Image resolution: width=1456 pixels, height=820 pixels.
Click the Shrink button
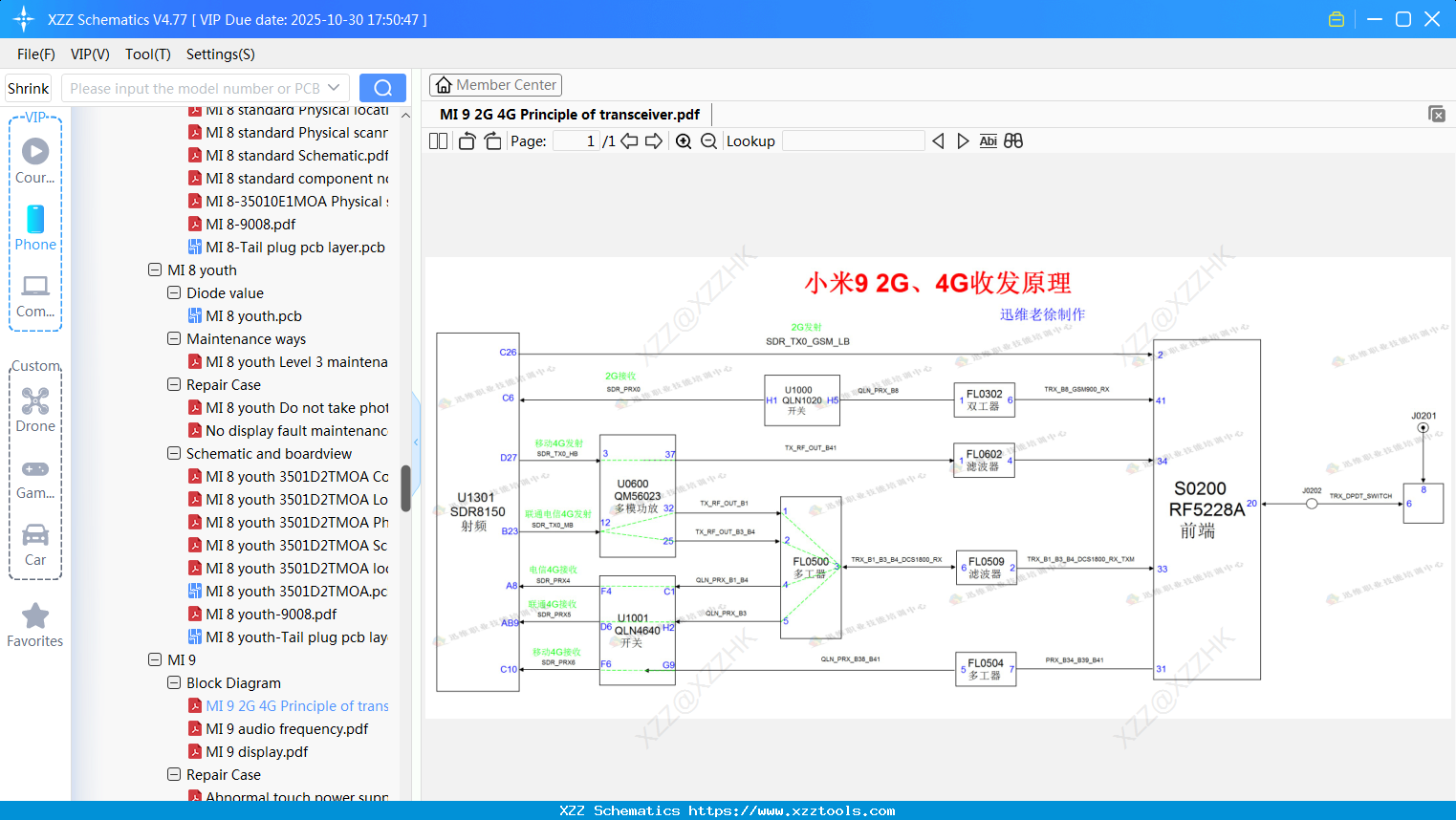click(28, 87)
